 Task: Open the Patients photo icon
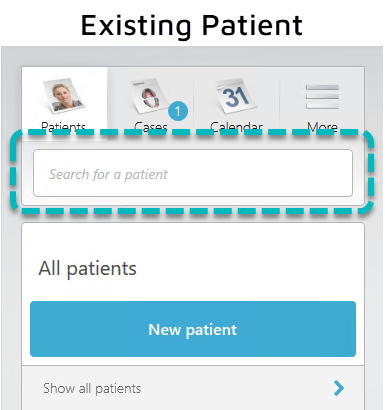(64, 95)
